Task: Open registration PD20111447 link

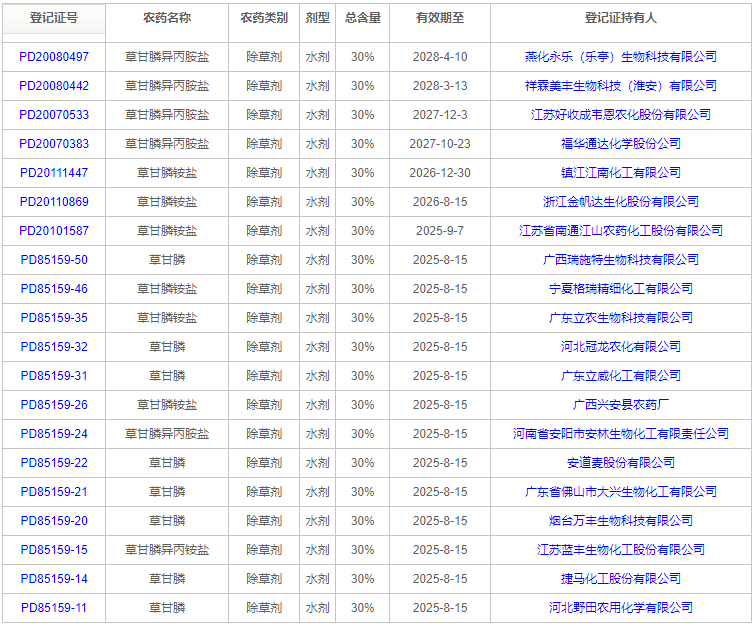Action: coord(54,173)
